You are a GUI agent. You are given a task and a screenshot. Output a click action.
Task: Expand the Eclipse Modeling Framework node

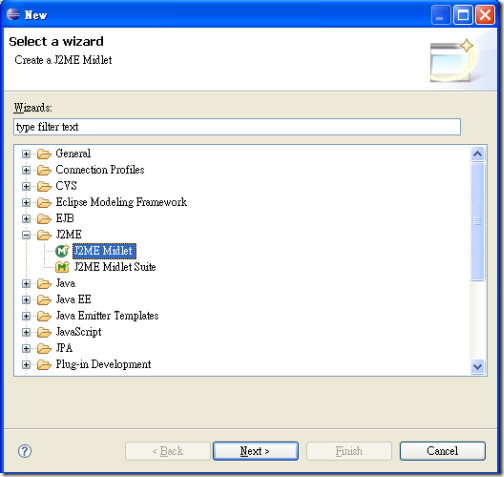click(x=26, y=203)
